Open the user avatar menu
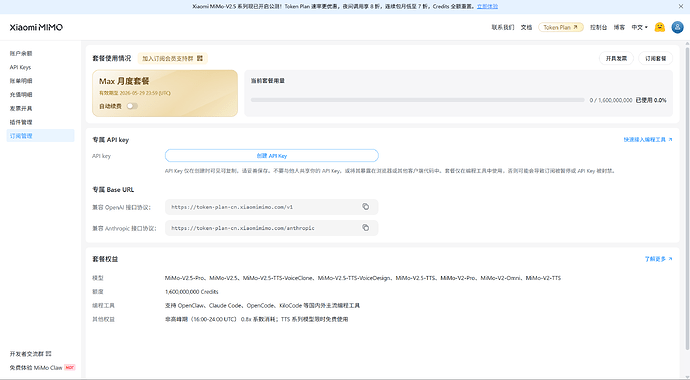This screenshot has width=690, height=380. point(677,27)
